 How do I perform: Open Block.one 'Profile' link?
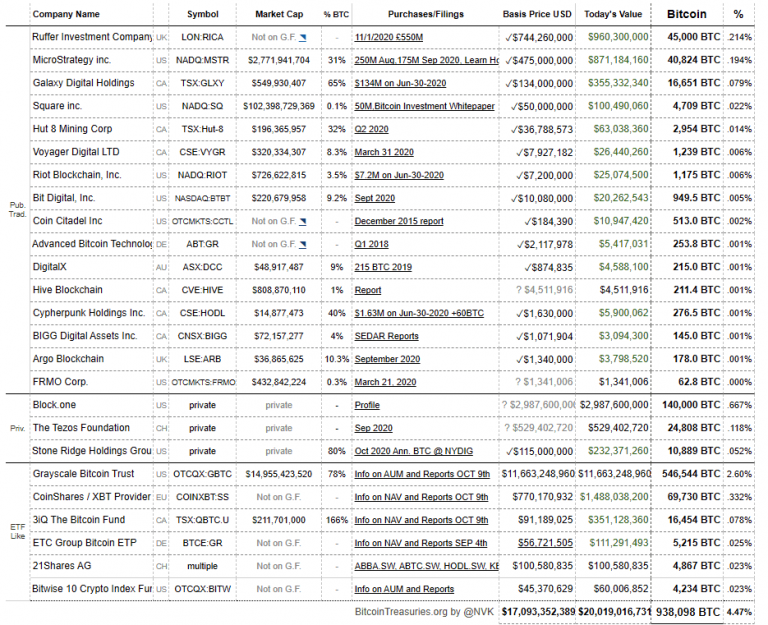(367, 405)
